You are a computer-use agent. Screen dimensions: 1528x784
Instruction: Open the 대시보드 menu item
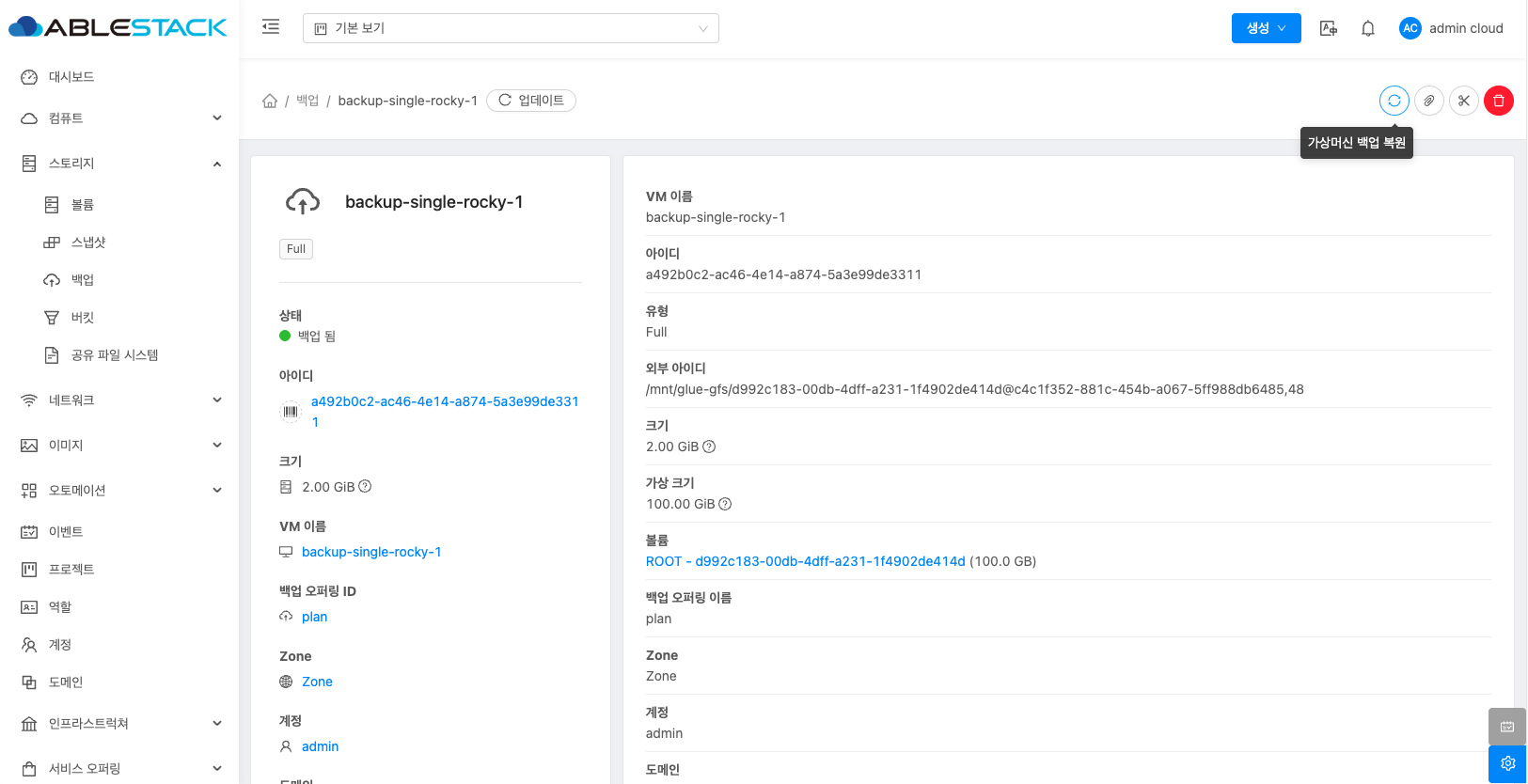pos(71,77)
